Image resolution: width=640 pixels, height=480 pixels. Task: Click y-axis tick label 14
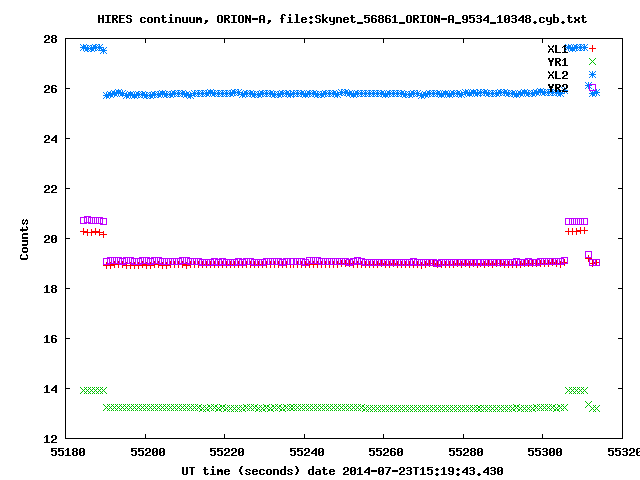pos(51,389)
